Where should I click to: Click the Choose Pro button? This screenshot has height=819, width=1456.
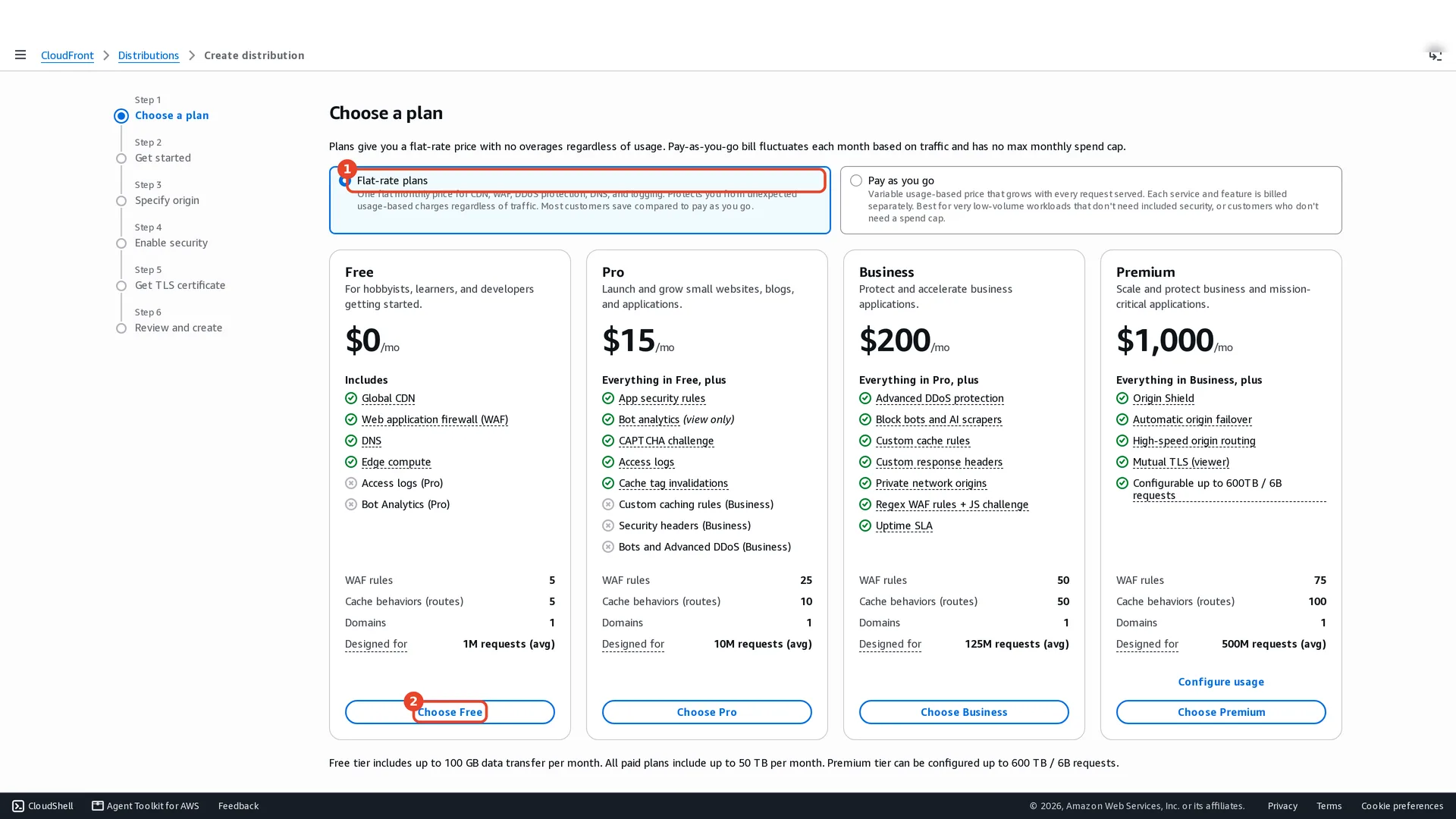click(707, 712)
